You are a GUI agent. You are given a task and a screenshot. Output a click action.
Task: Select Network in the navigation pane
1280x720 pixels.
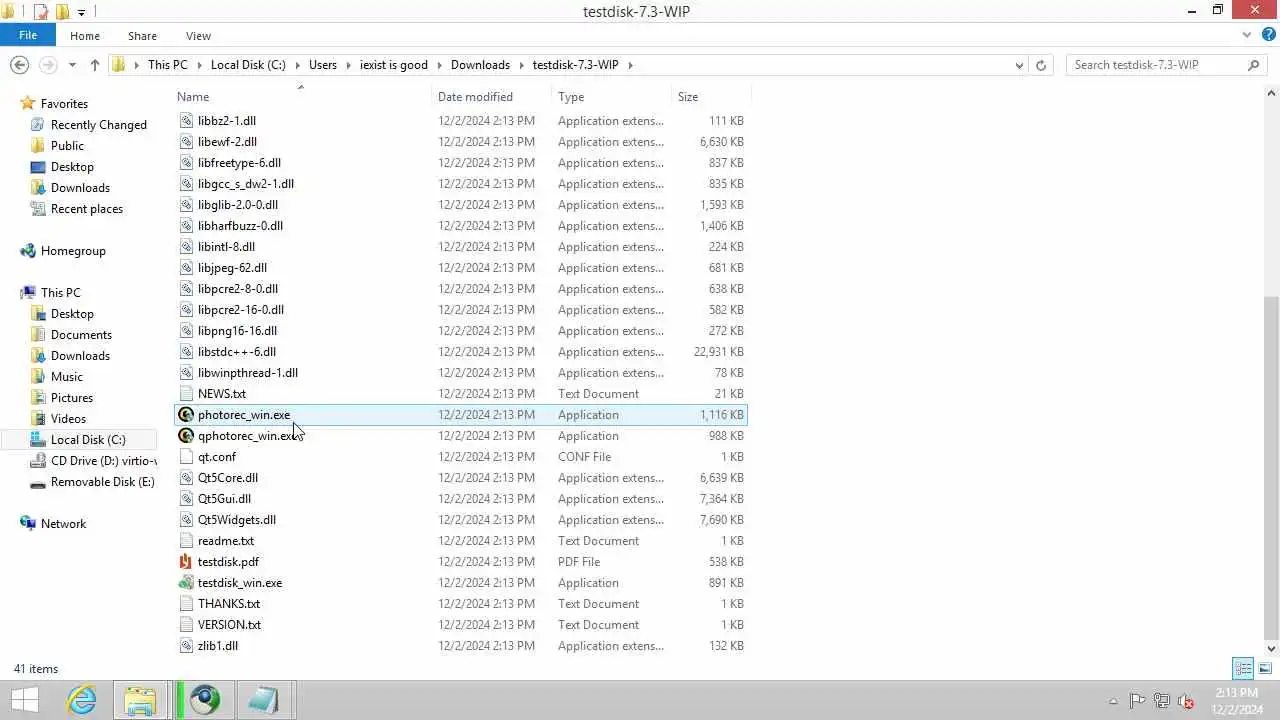63,524
